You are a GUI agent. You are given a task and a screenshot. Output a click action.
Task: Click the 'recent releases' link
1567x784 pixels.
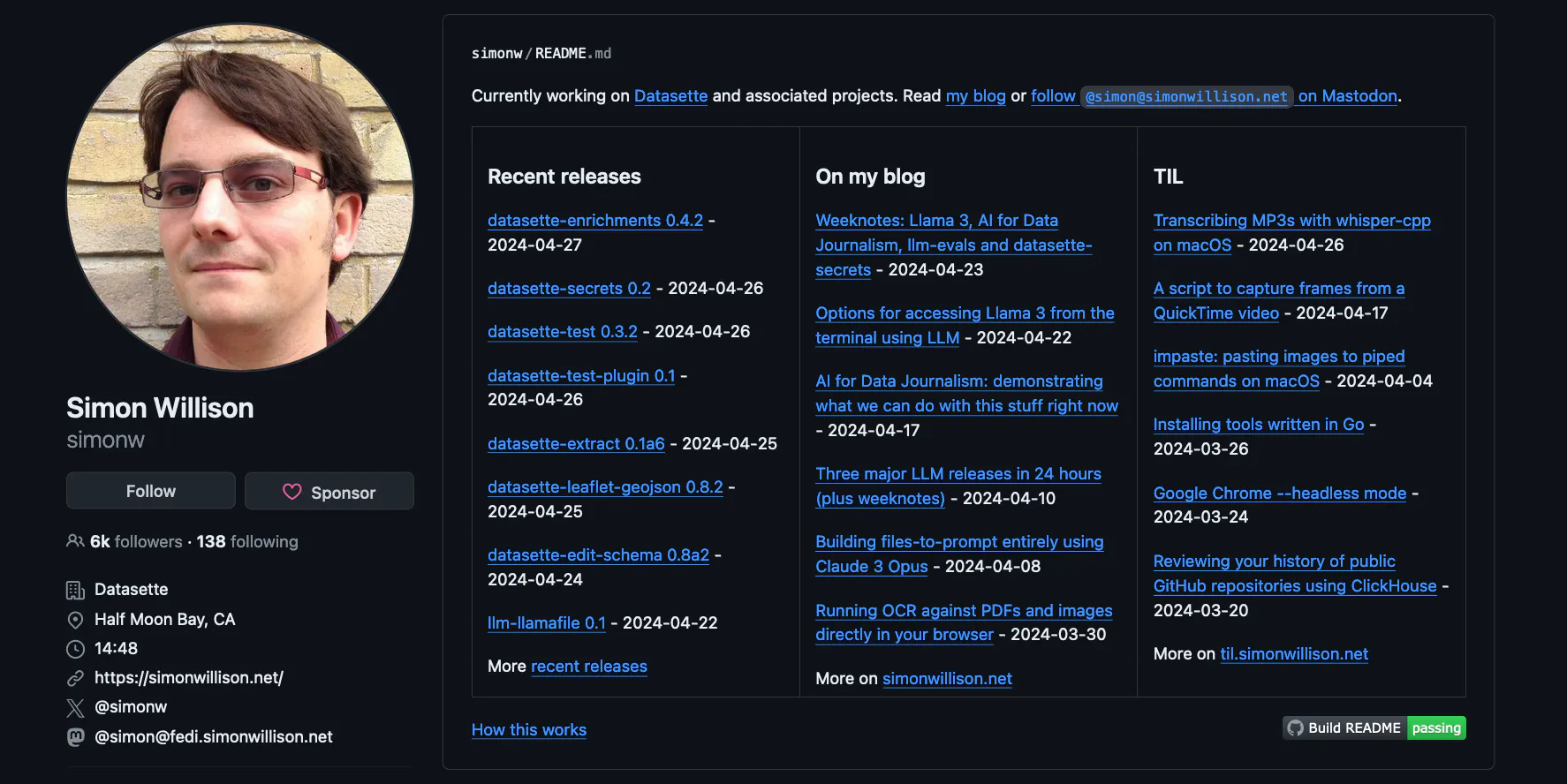(589, 667)
